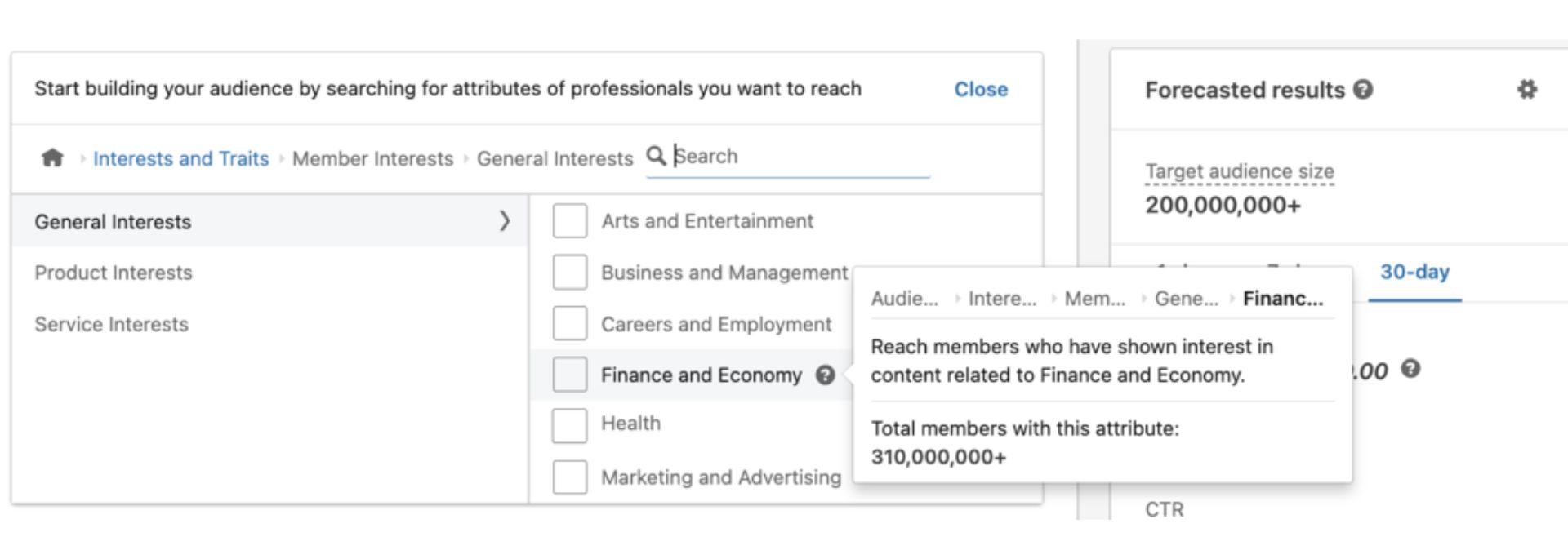
Task: Close the audience builder panel
Action: click(982, 90)
